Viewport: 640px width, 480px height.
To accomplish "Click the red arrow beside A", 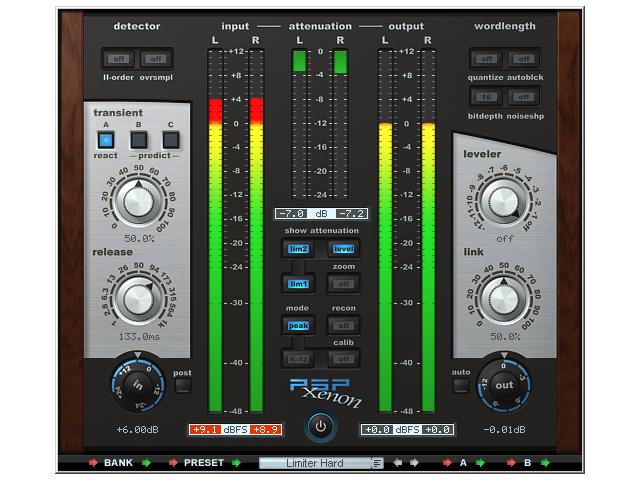I will tap(445, 463).
